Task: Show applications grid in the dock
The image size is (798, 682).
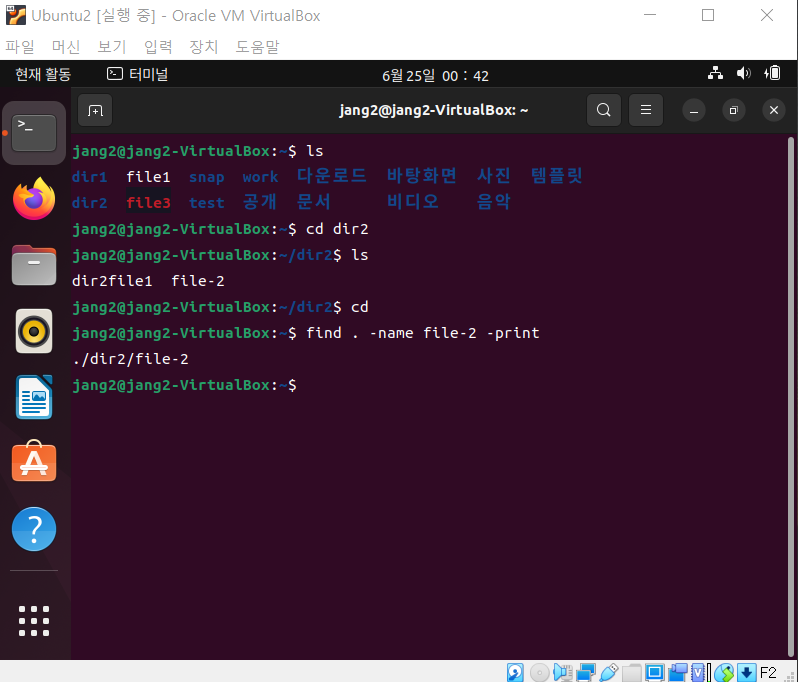Action: pos(34,621)
